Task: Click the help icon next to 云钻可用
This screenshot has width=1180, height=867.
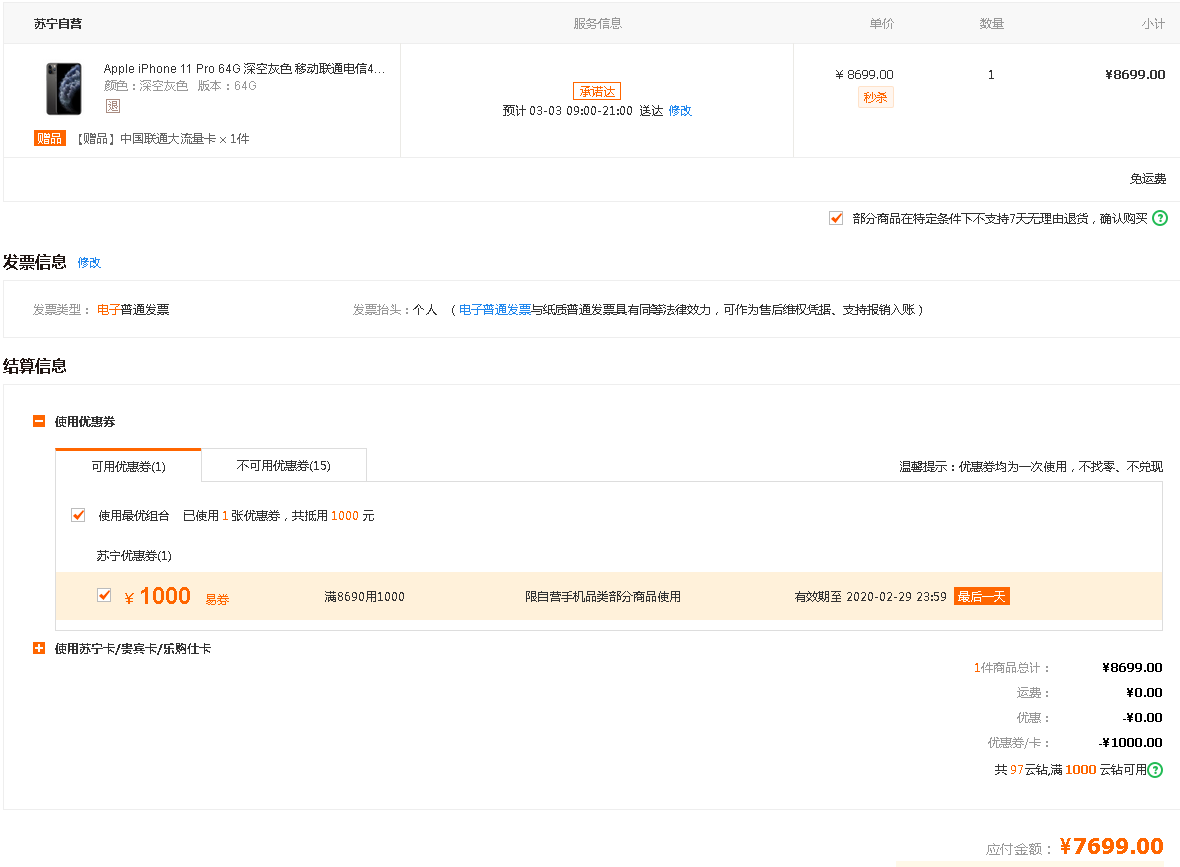Action: click(1155, 770)
